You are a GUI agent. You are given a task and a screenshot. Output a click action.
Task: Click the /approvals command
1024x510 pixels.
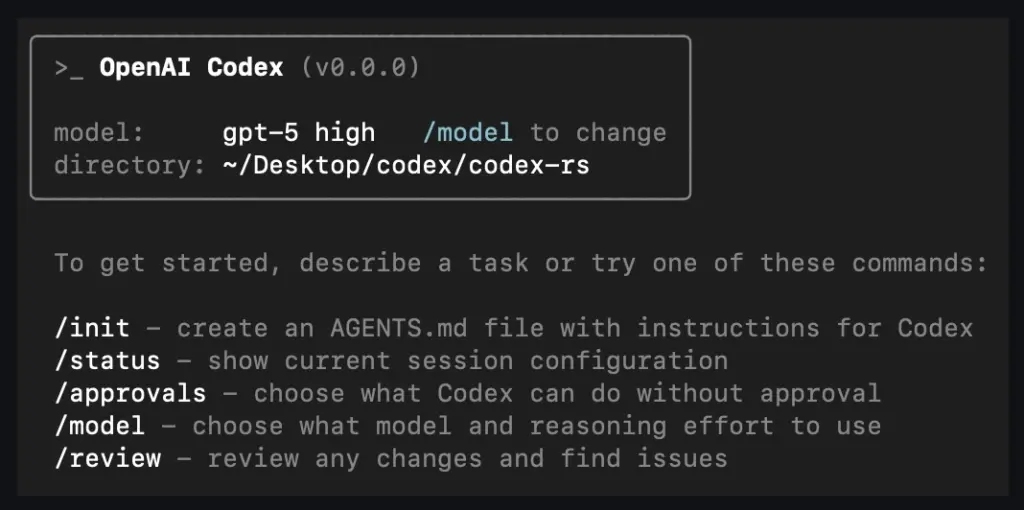pos(131,393)
